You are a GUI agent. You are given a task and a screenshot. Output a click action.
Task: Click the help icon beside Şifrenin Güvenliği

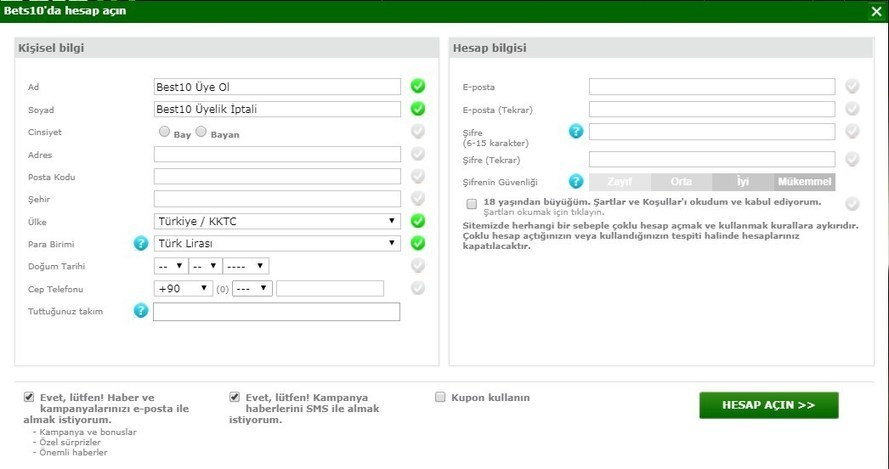tap(576, 182)
